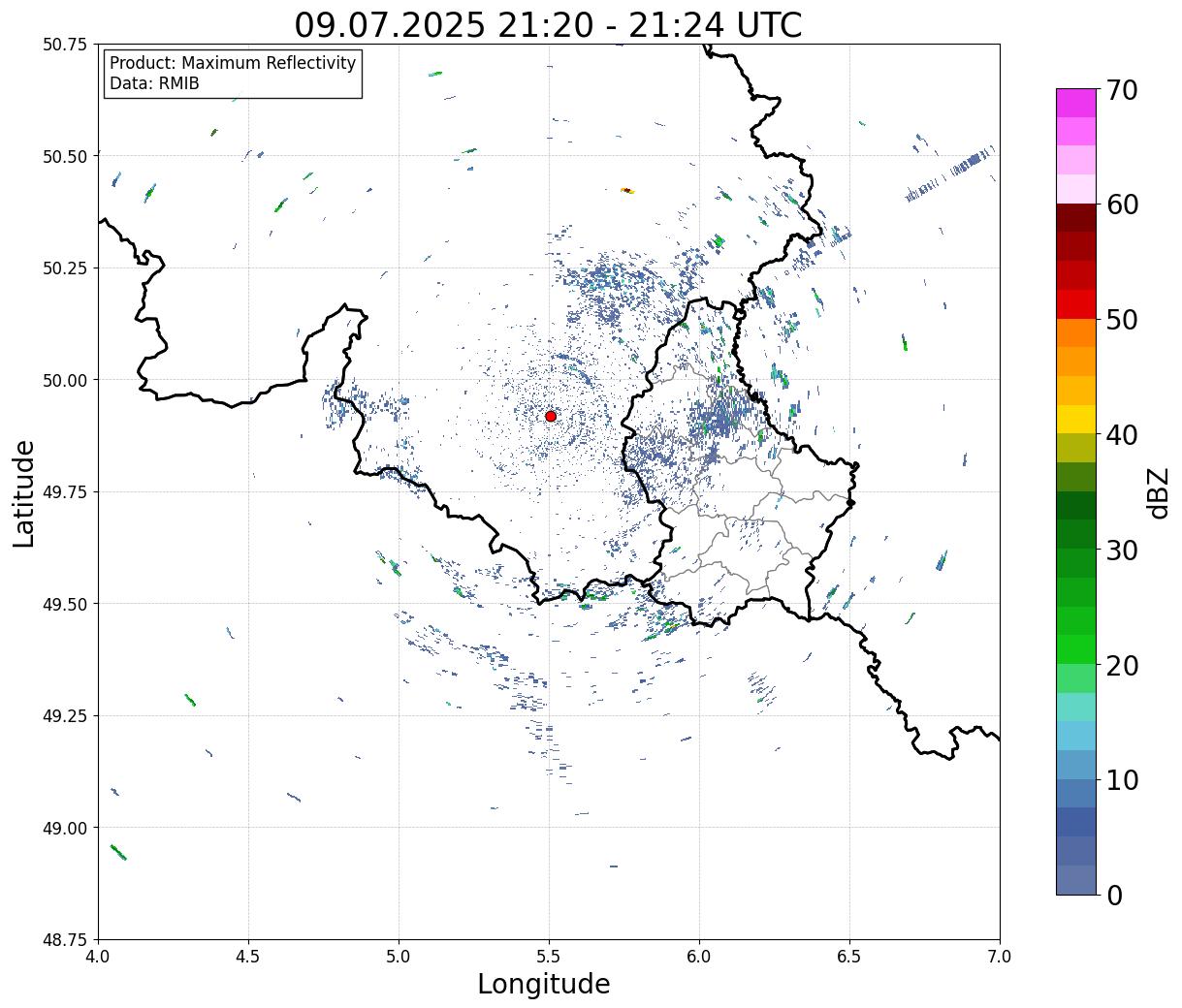Click the colorbar tick label 40
The image size is (1182, 1008).
point(1121,435)
